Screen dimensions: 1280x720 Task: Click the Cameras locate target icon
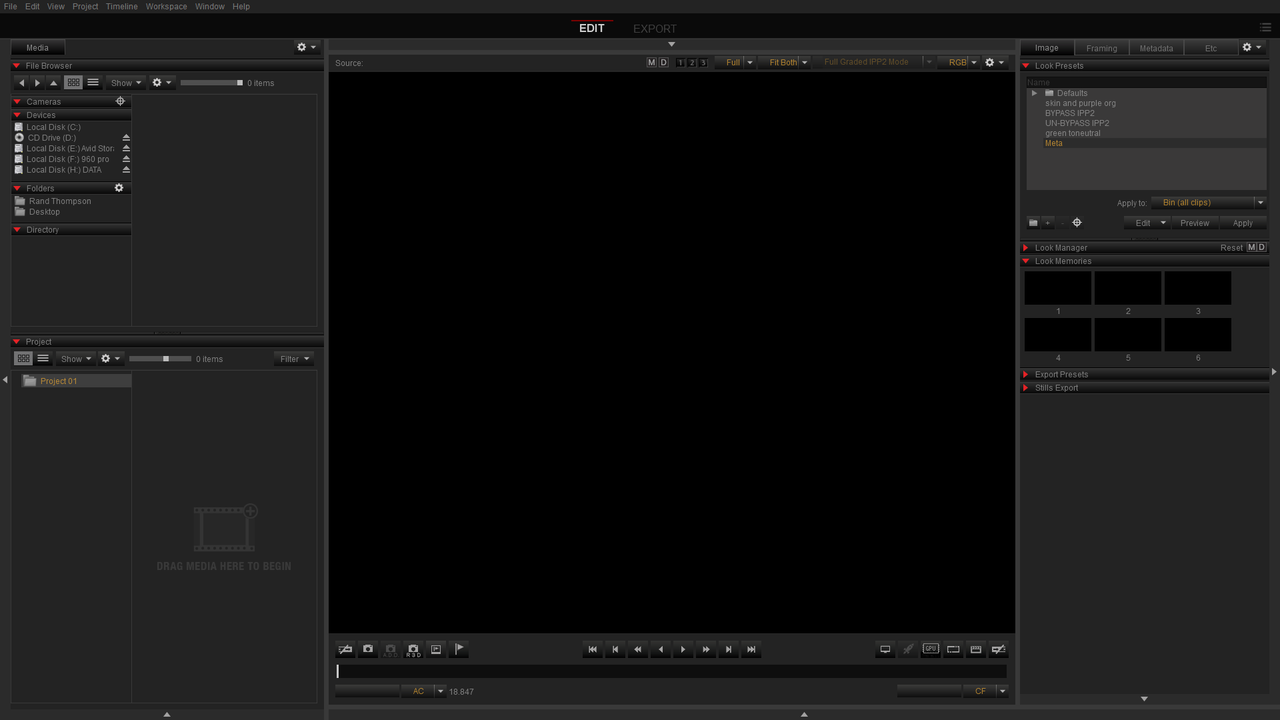120,101
